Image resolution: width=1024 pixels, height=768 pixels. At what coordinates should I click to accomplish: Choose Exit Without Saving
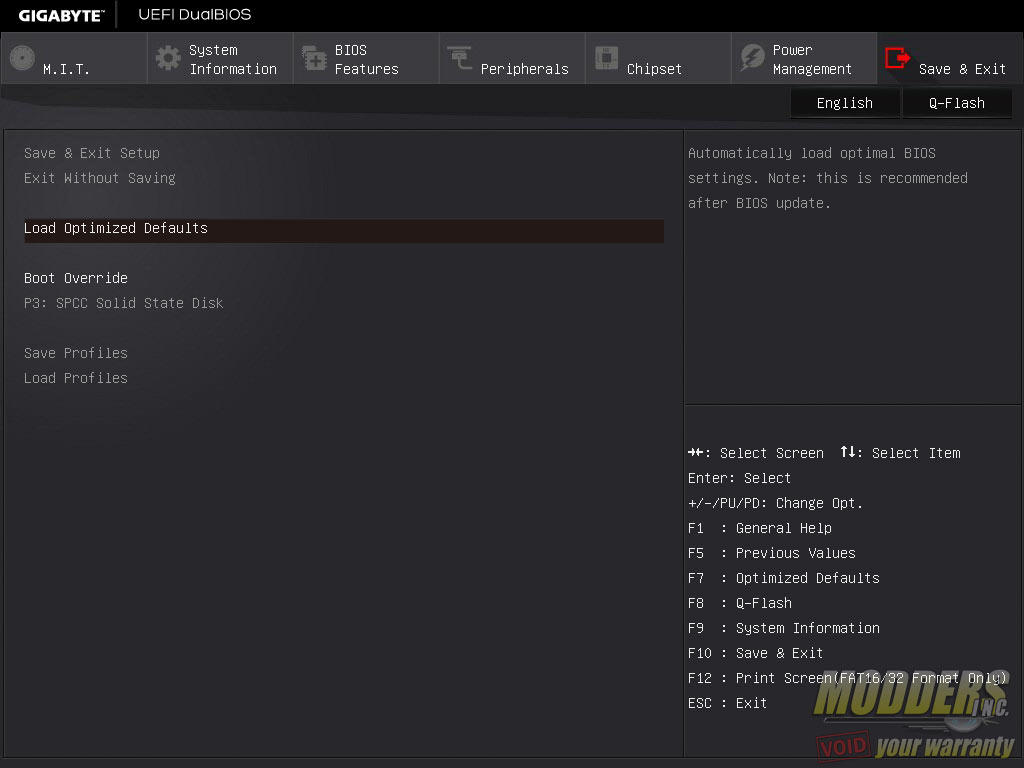(100, 178)
